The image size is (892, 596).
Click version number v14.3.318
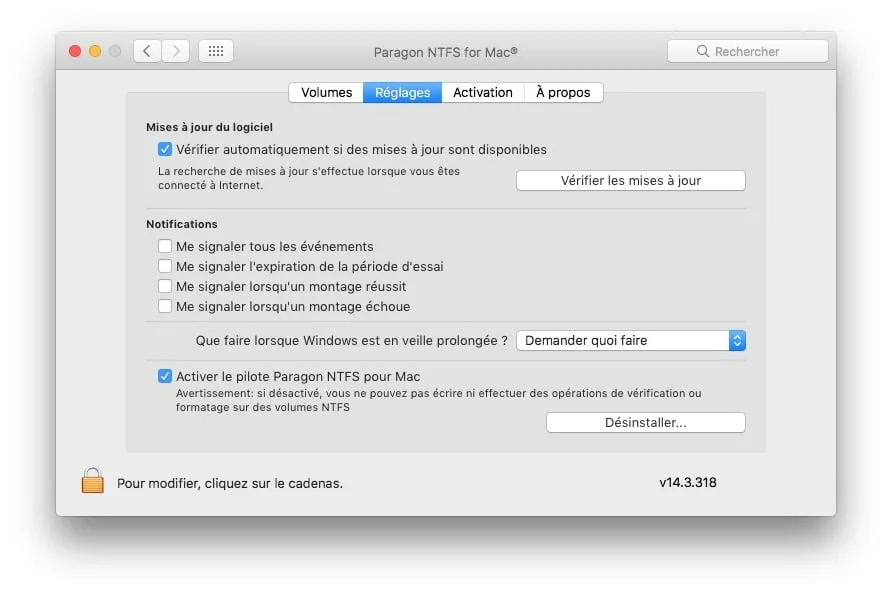click(688, 482)
